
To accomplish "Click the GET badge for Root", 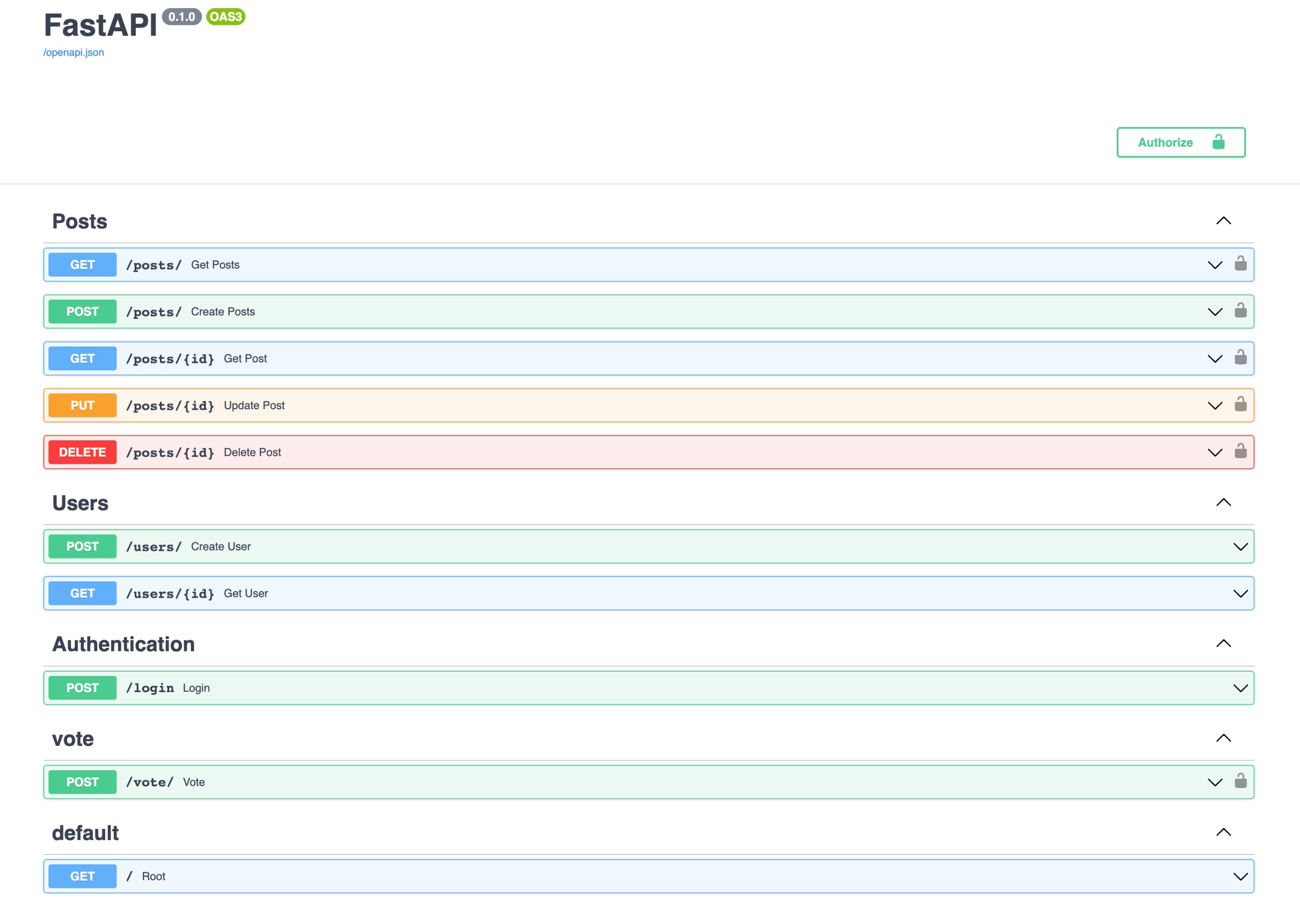I will (83, 876).
